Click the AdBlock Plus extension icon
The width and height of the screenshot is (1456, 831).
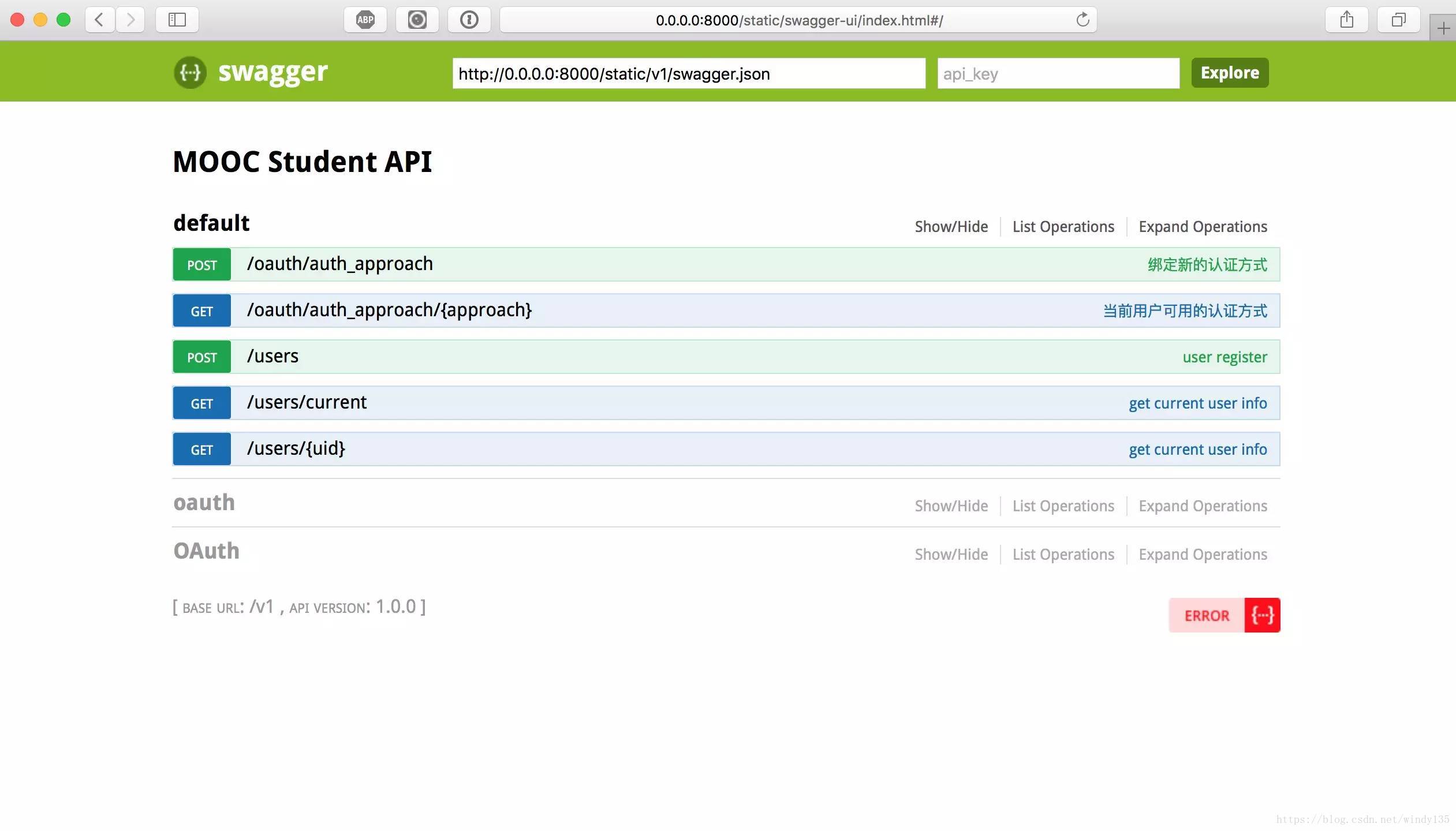[365, 20]
